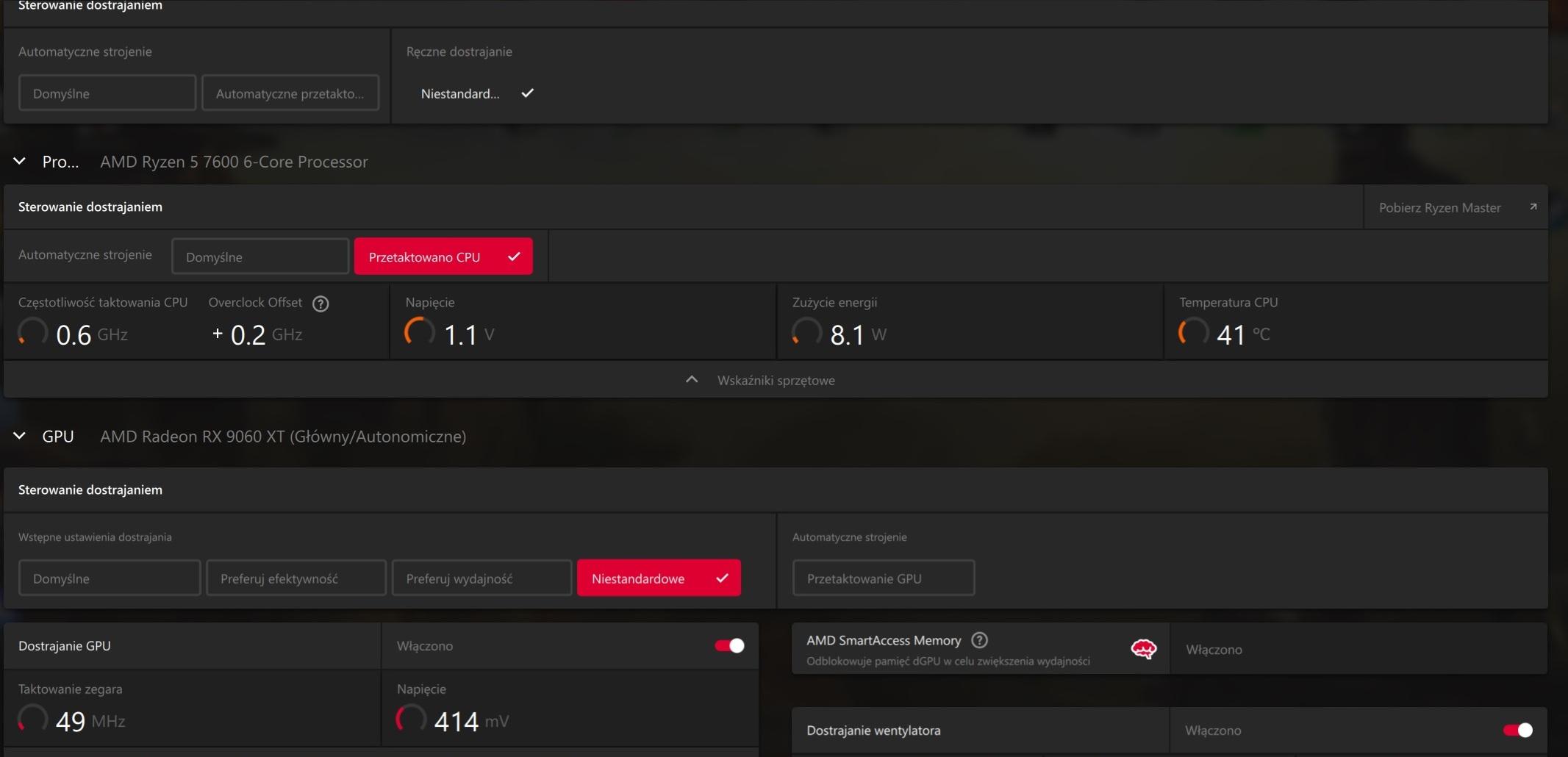Image resolution: width=1568 pixels, height=757 pixels.
Task: Select Domyślne in the top automatic tuning section
Action: [107, 93]
